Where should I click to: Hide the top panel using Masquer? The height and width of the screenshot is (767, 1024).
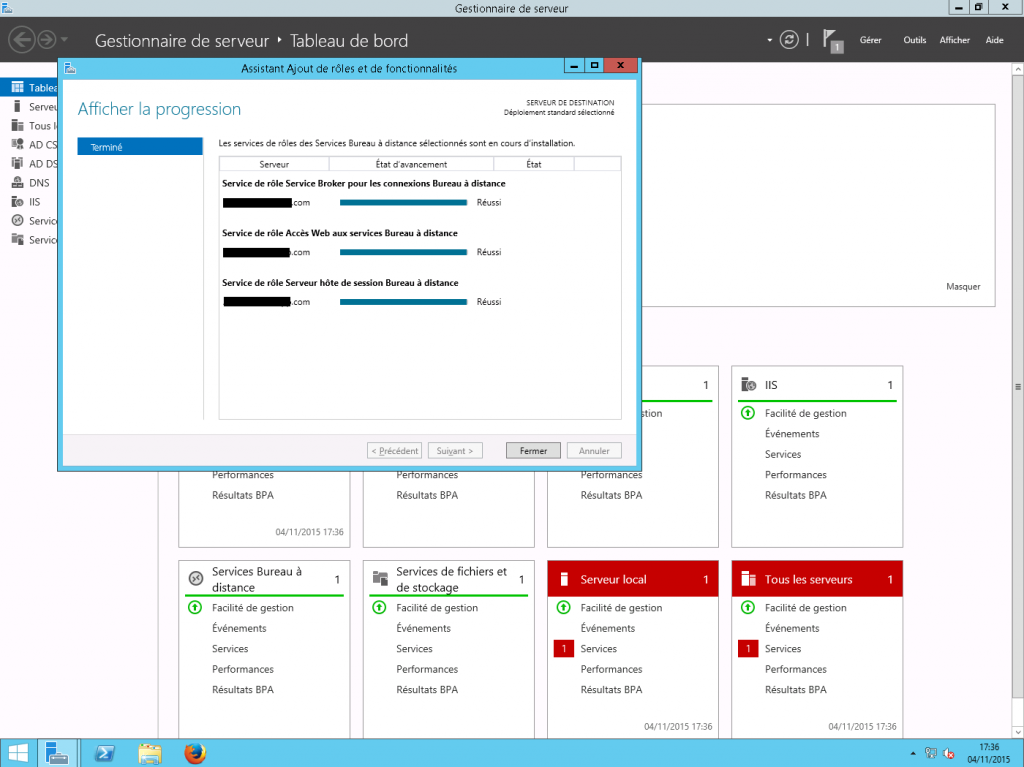962,286
